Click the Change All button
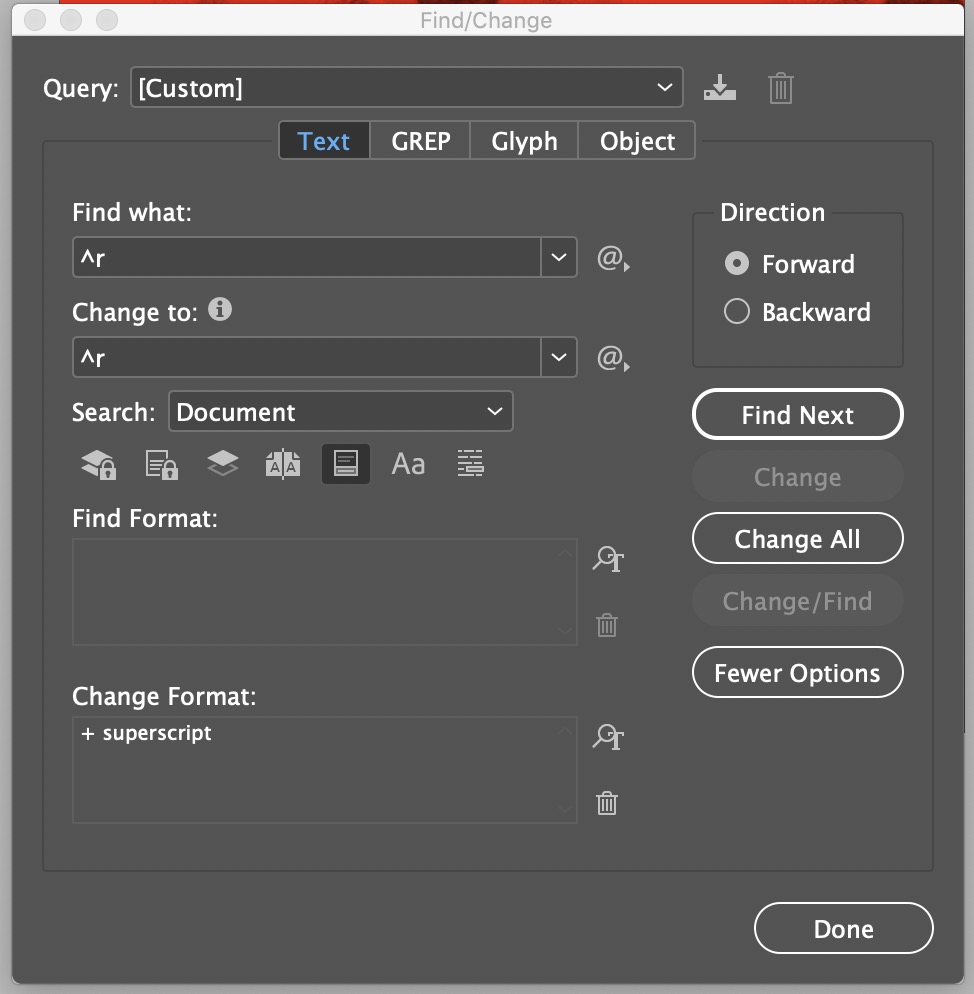 pyautogui.click(x=797, y=539)
